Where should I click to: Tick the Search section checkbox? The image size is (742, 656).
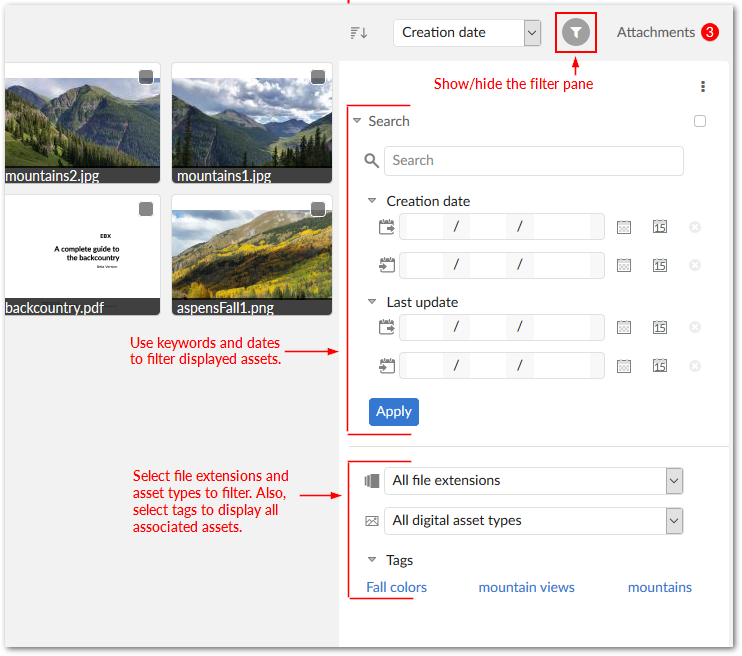pyautogui.click(x=700, y=121)
